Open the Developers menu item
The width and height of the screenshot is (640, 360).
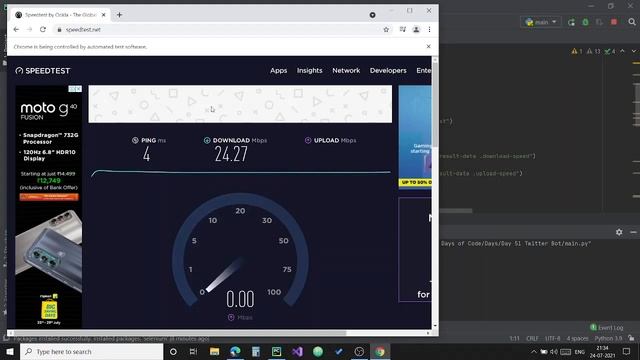[388, 70]
